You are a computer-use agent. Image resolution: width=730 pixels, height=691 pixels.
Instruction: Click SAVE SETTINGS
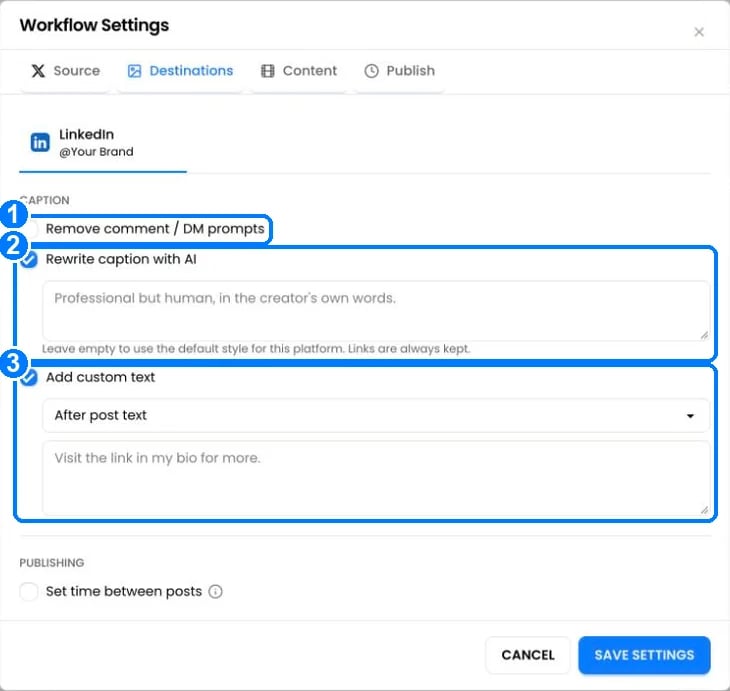(644, 655)
